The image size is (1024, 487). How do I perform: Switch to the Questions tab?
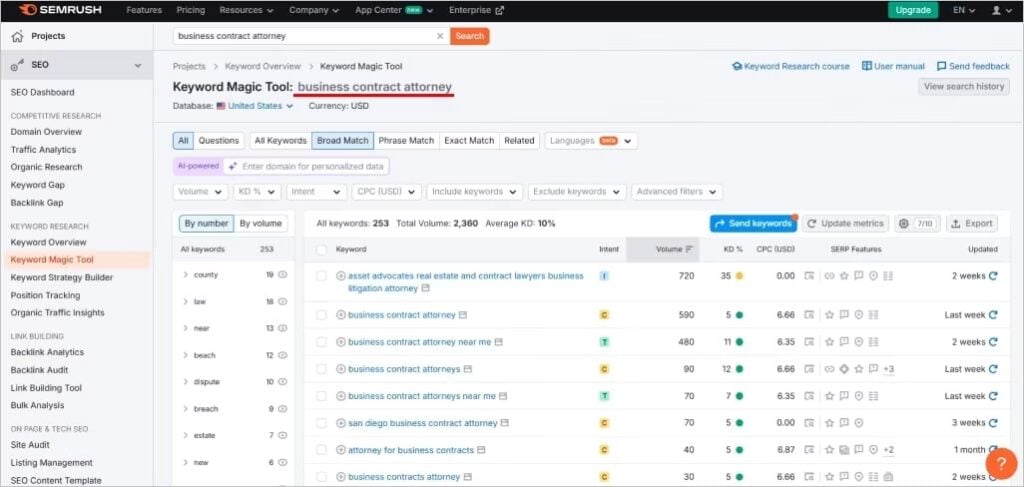(x=219, y=140)
